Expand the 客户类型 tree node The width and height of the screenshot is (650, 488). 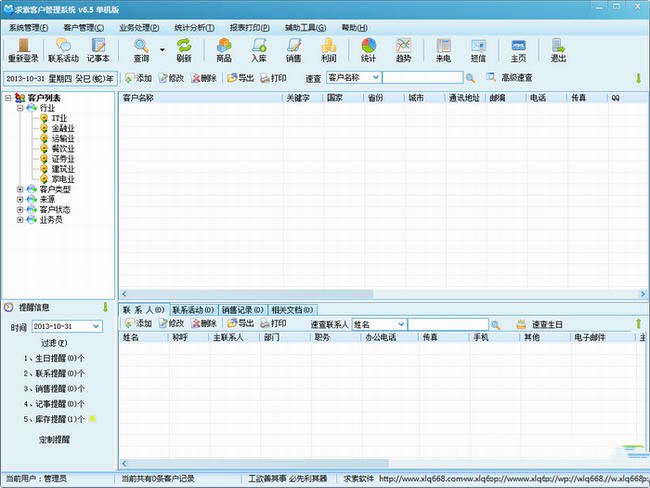(20, 189)
